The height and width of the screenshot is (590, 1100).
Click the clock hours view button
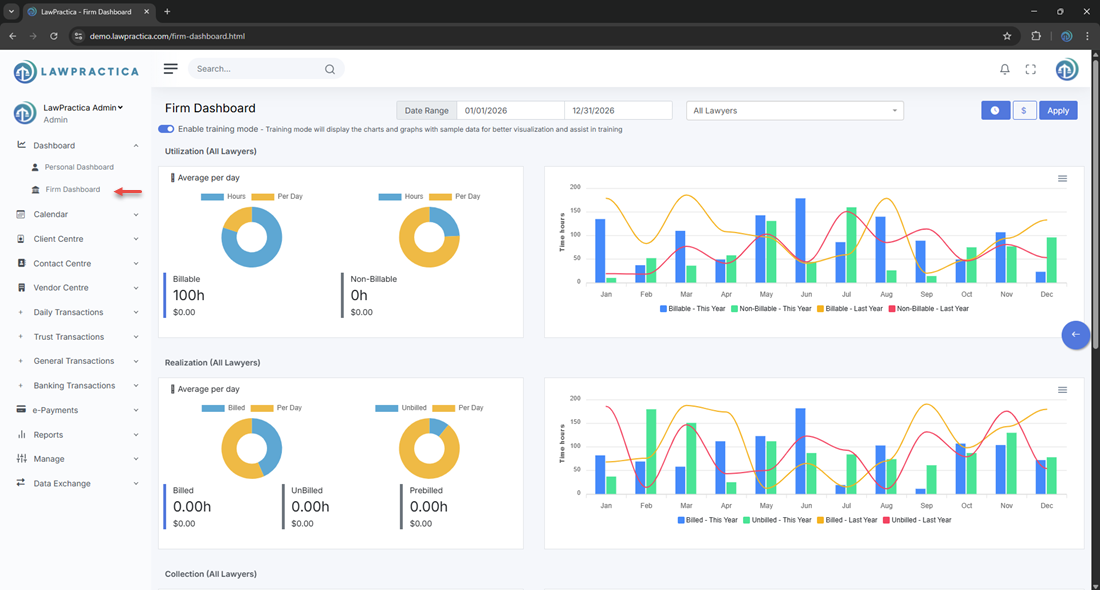(995, 111)
